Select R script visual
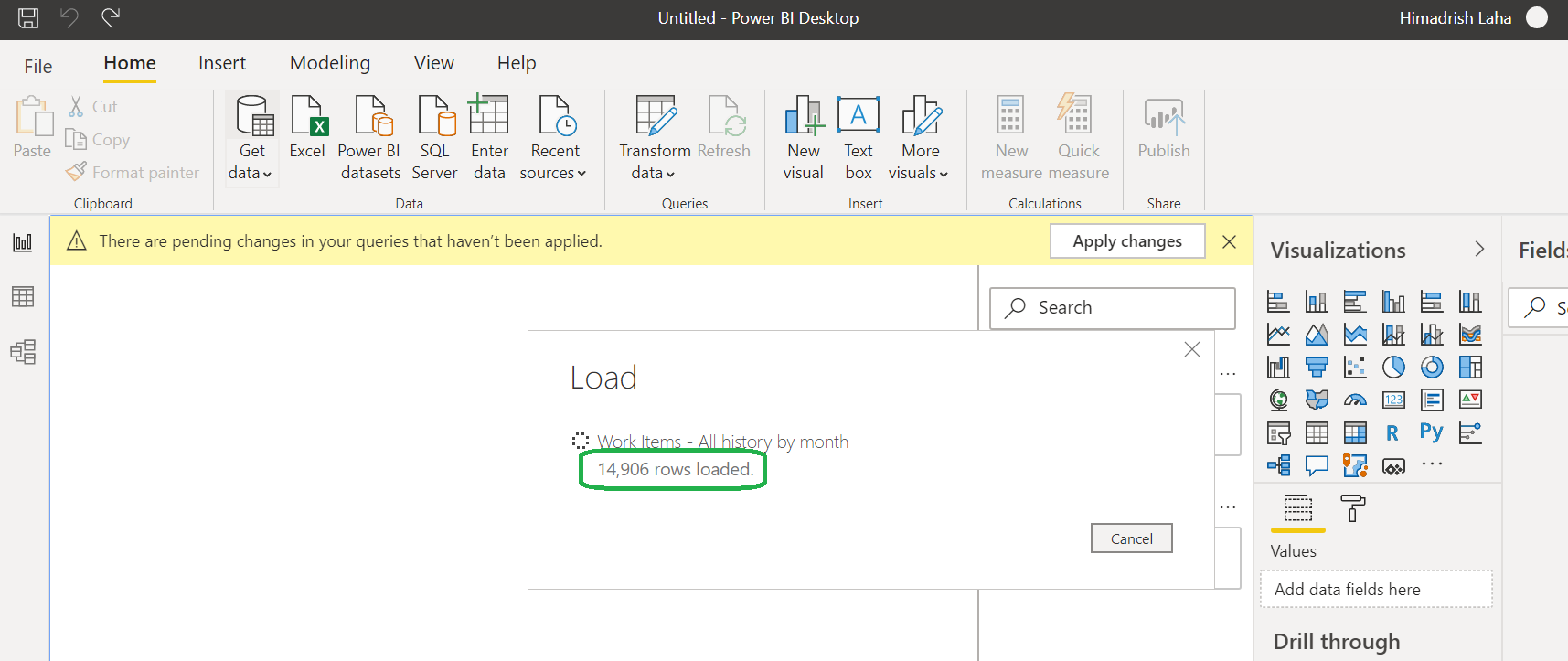1568x661 pixels. pos(1393,432)
